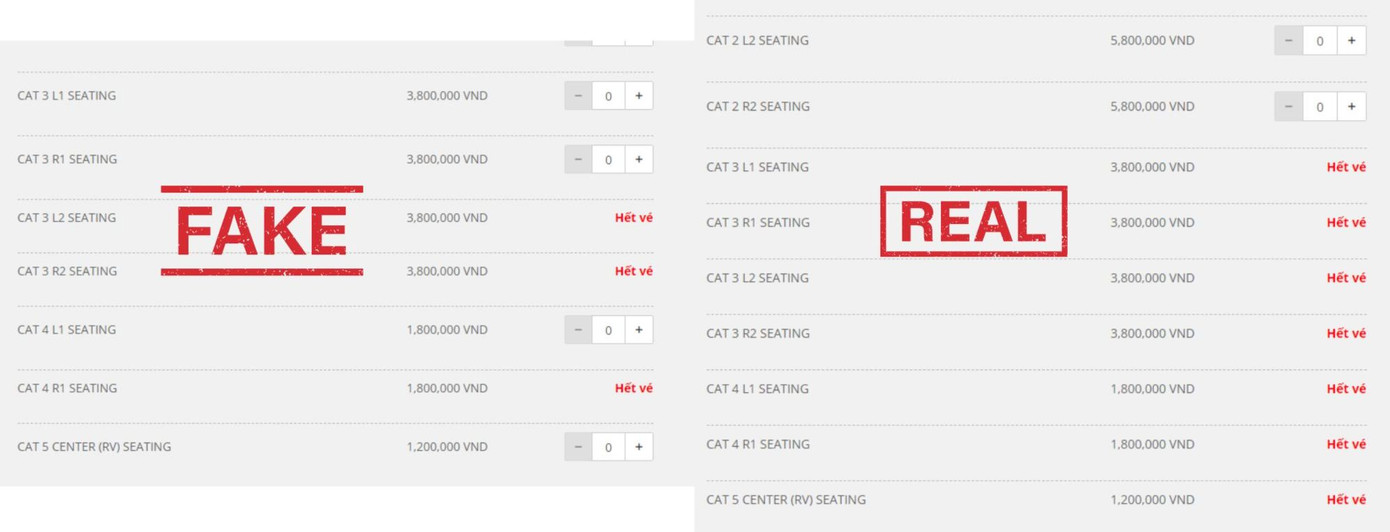Image resolution: width=1390 pixels, height=532 pixels.
Task: Click minus for CAT 4 L1 seating
Action: click(x=578, y=330)
